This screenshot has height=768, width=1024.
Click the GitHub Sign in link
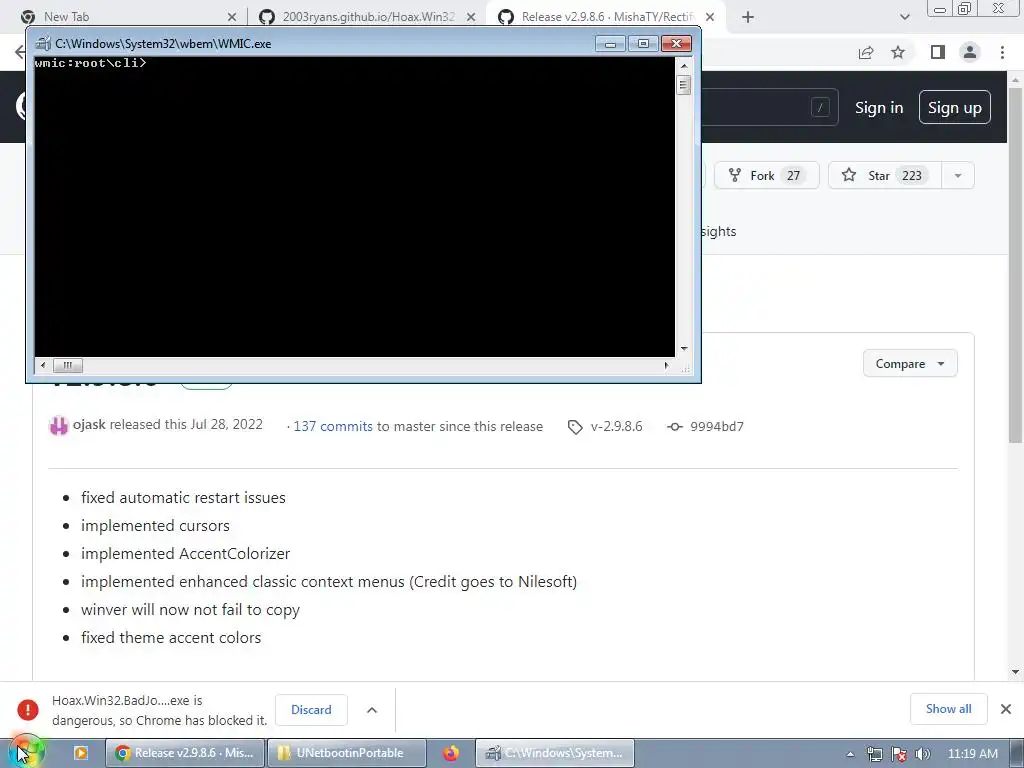(x=879, y=108)
